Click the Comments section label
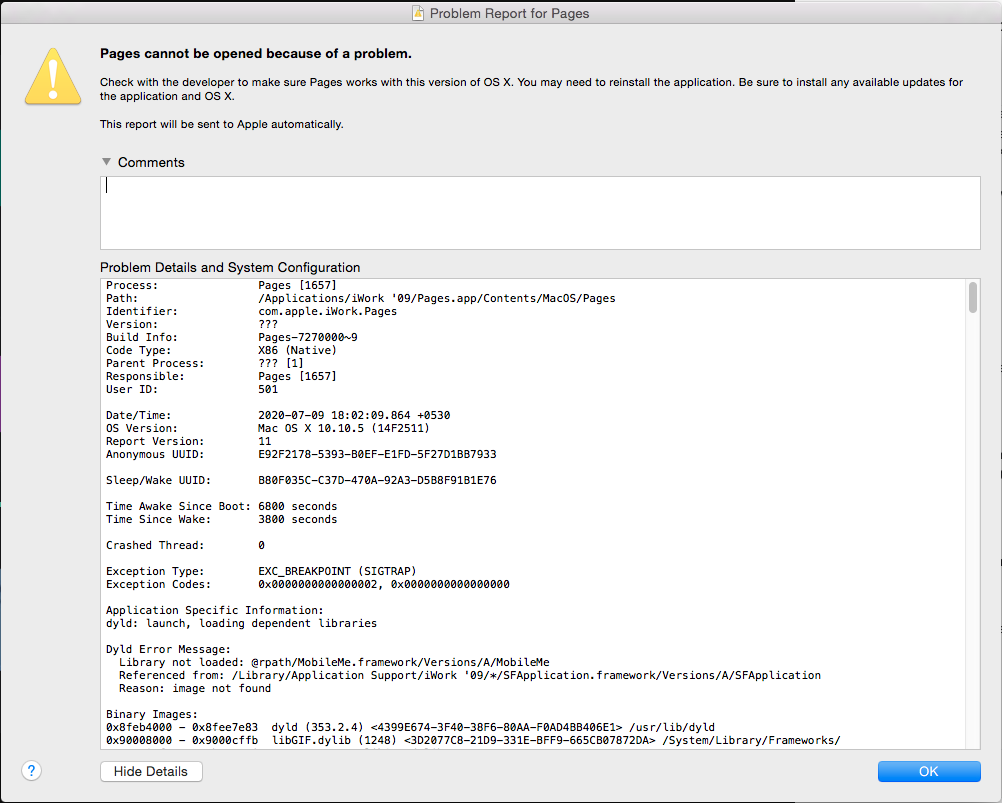This screenshot has height=803, width=1002. tap(151, 162)
